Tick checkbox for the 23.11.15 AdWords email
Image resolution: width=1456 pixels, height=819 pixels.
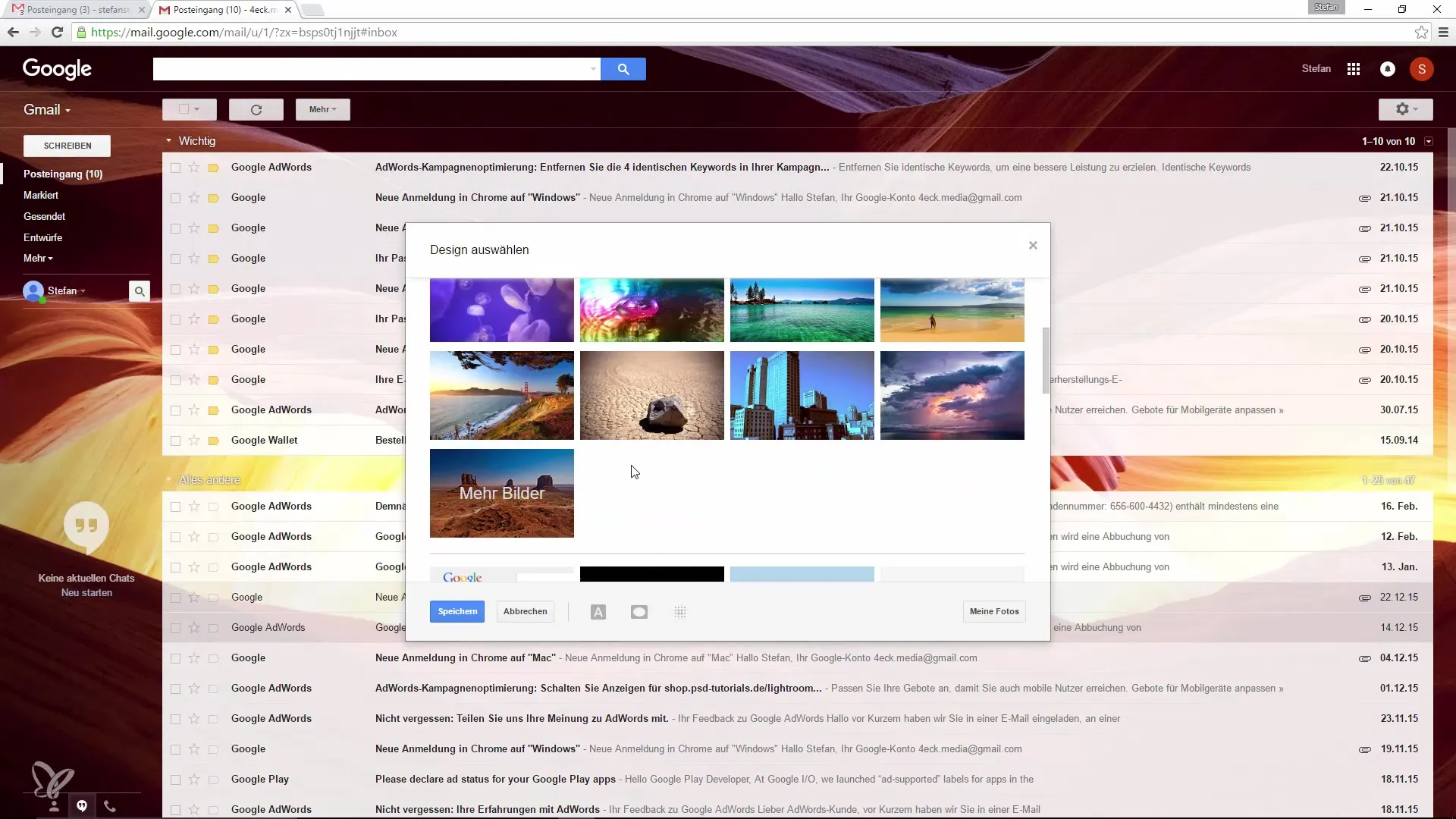pos(175,719)
